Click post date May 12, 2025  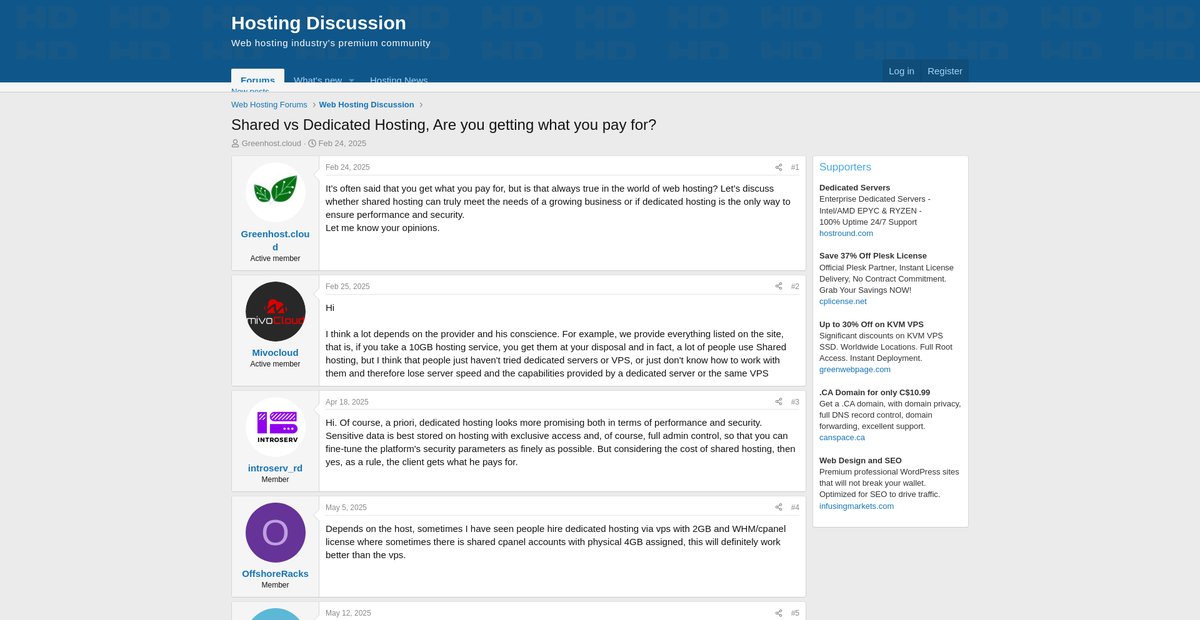point(348,613)
